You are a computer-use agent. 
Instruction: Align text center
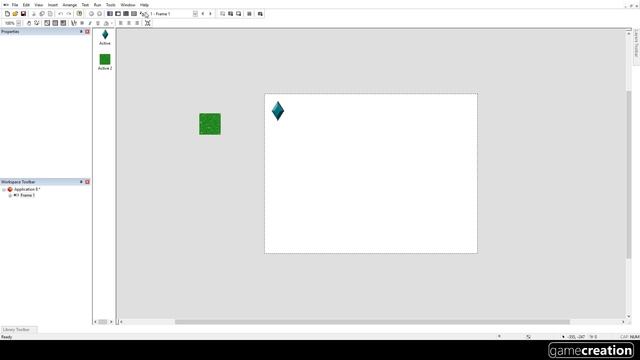point(129,23)
